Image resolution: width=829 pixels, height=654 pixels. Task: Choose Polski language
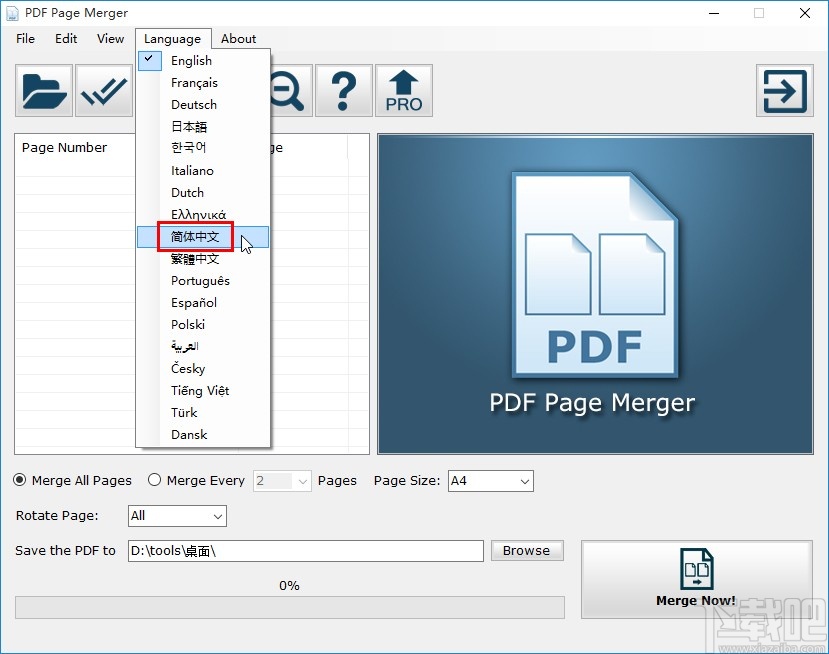pyautogui.click(x=203, y=325)
